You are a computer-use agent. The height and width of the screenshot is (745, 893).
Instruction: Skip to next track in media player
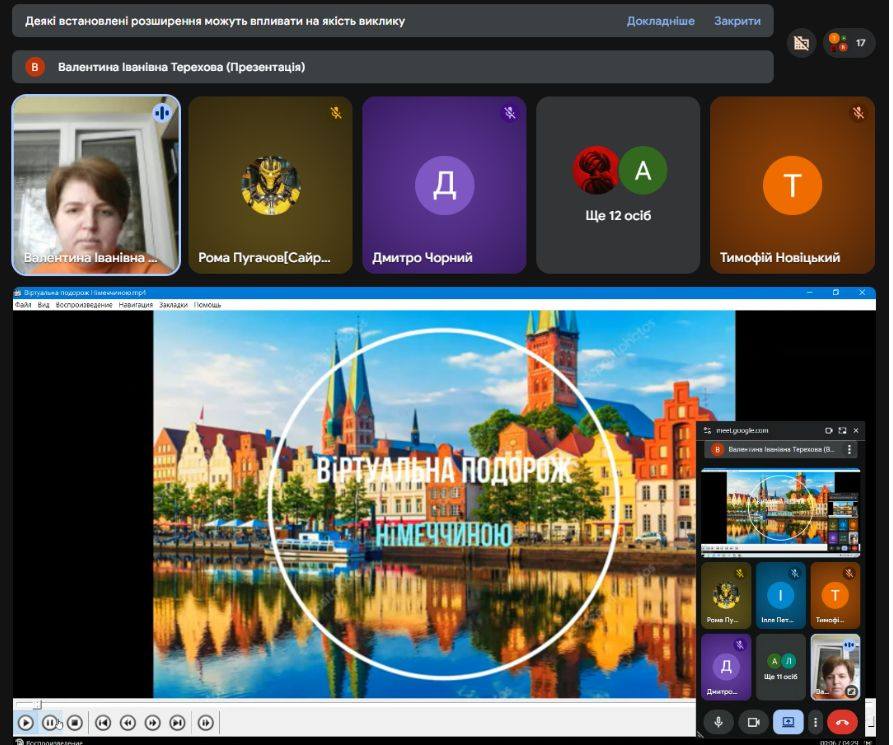178,723
